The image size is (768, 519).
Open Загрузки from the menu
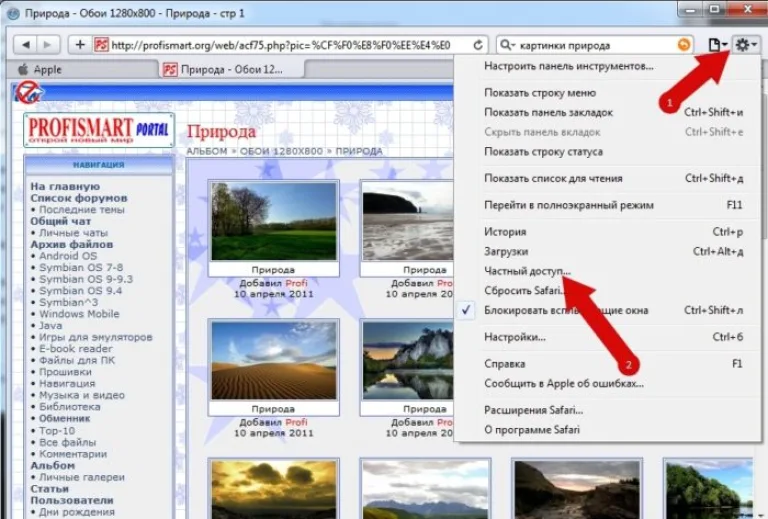[x=506, y=251]
